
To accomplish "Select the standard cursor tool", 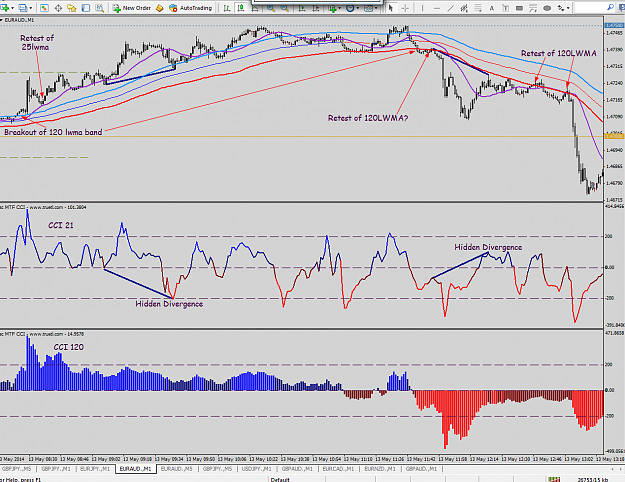I will 391,8.
